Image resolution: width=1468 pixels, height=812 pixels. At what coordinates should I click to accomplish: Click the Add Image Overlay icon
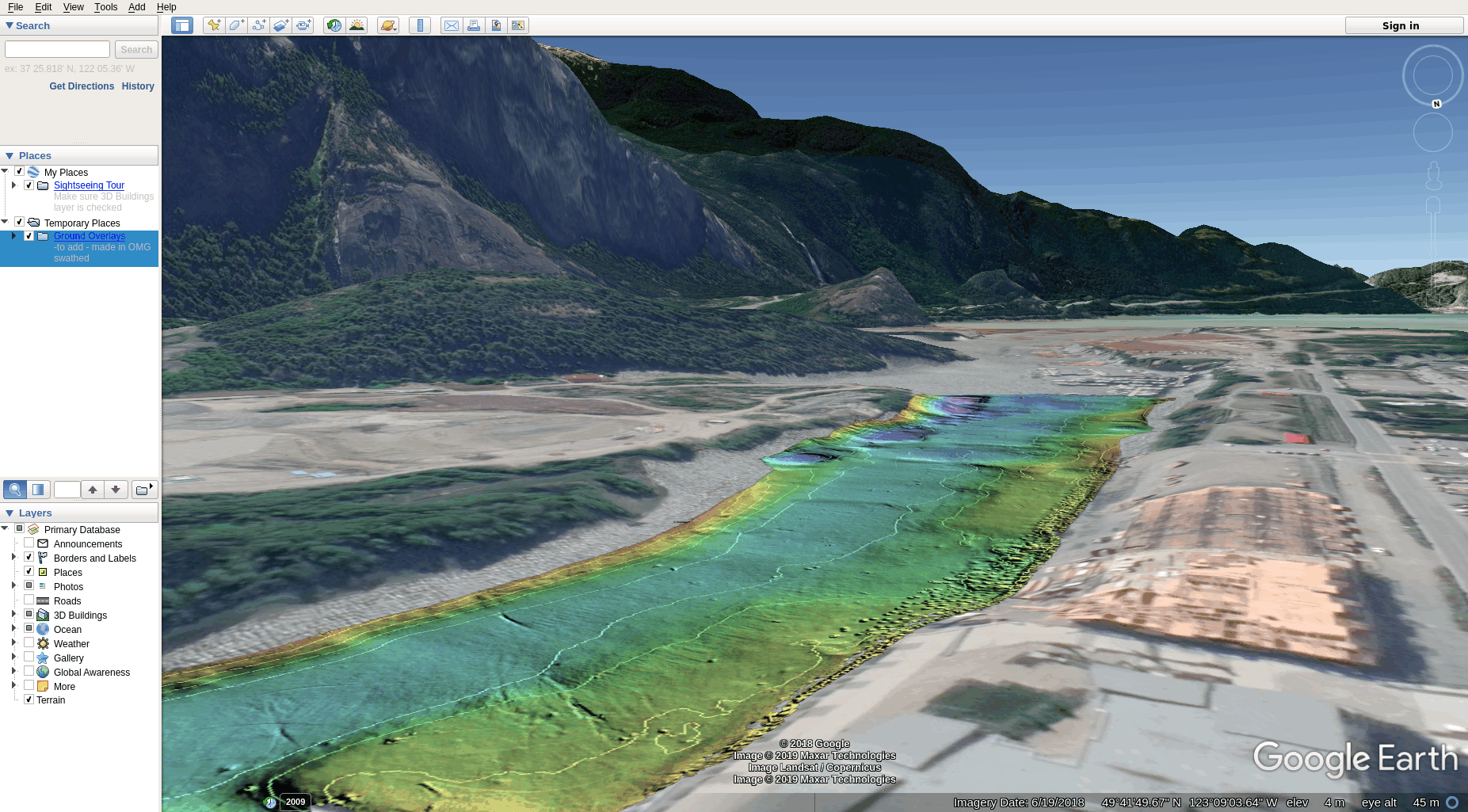coord(280,25)
